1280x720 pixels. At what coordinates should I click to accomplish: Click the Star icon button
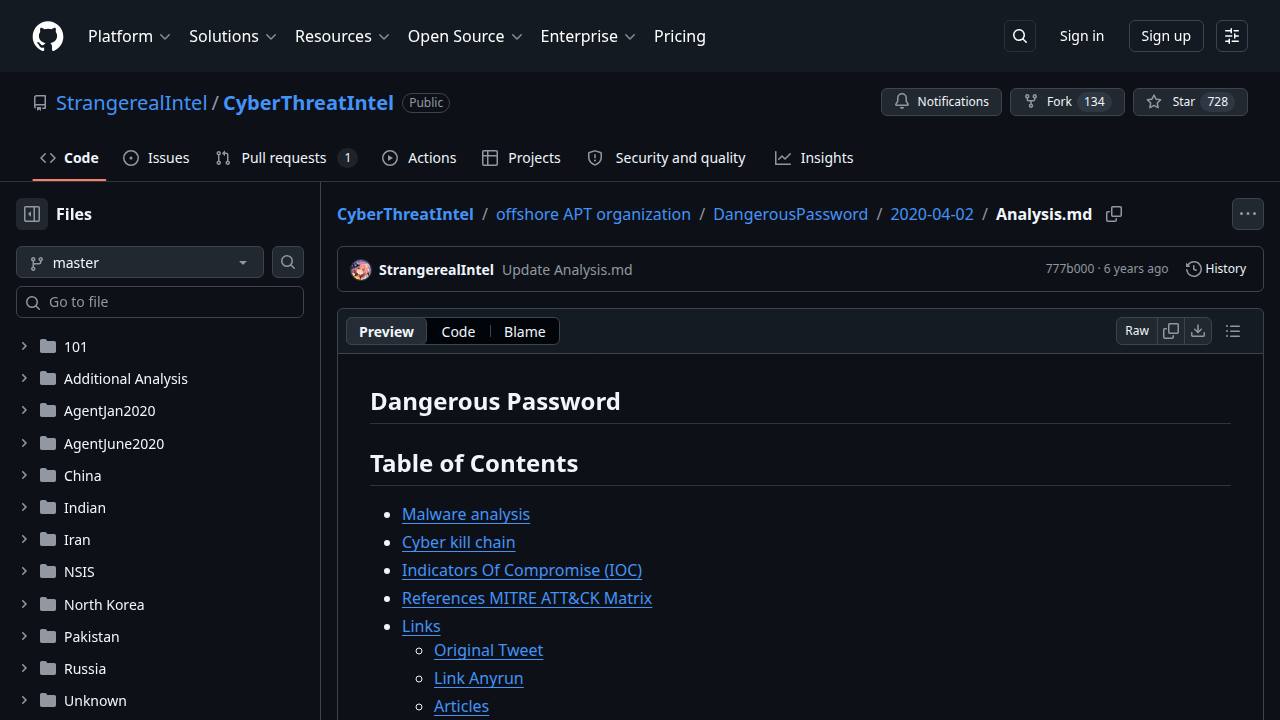[x=1190, y=102]
